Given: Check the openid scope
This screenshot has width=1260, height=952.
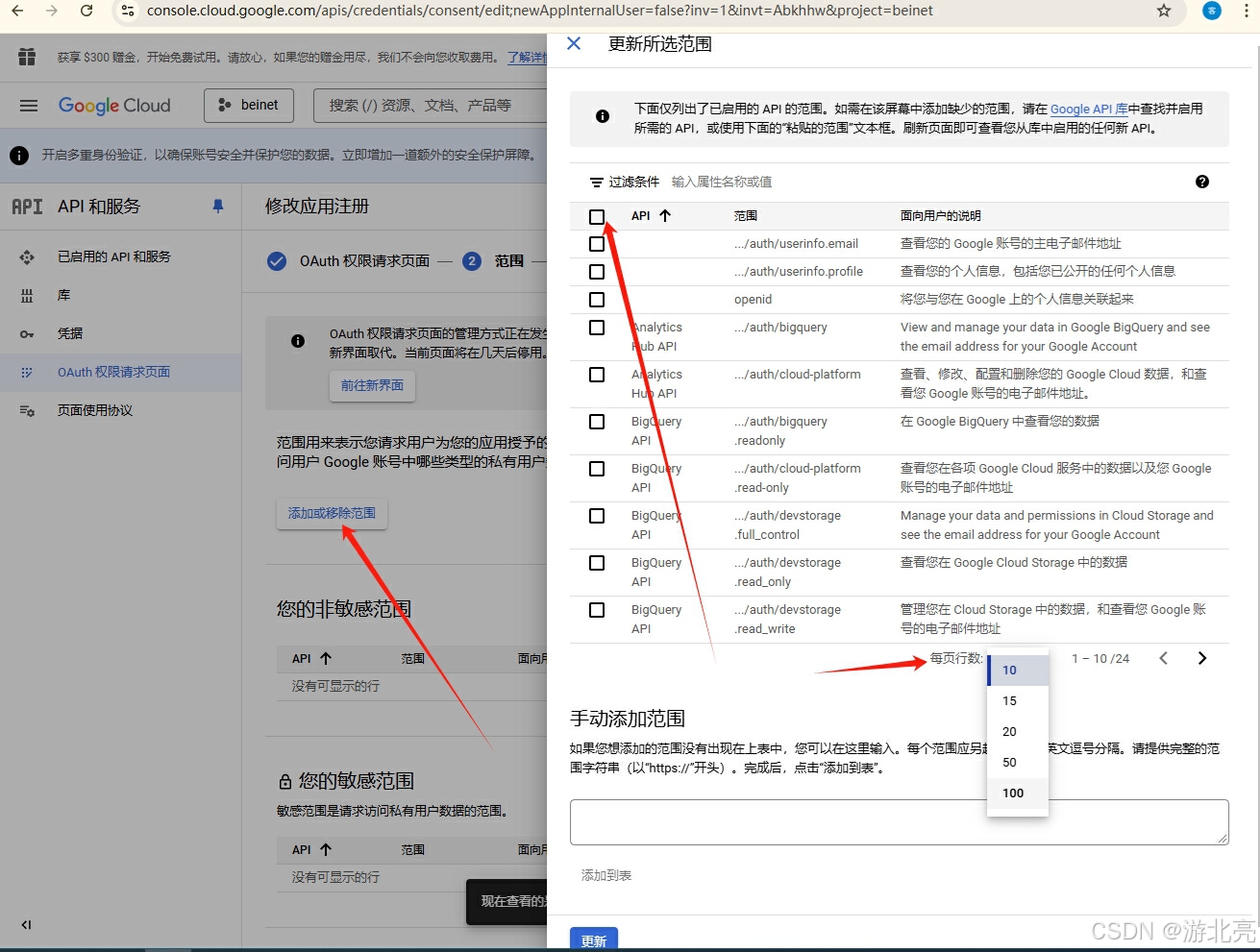Looking at the screenshot, I should point(597,300).
